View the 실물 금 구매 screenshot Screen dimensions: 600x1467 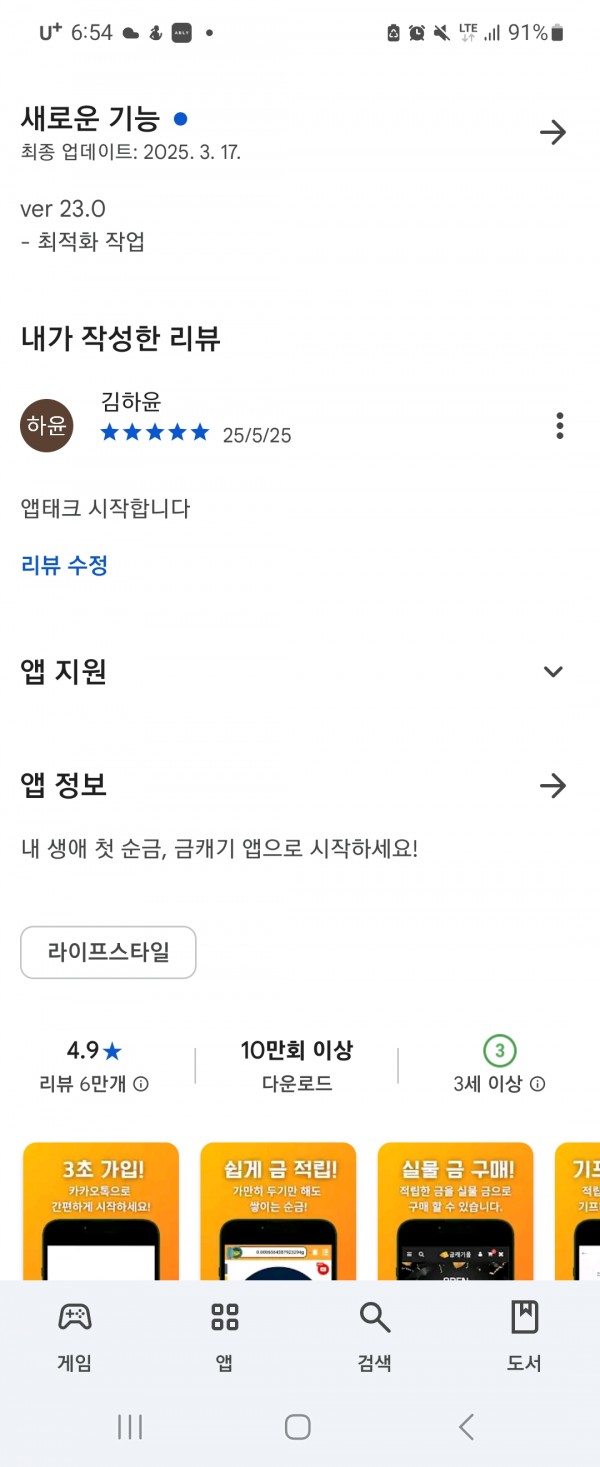[x=456, y=1211]
